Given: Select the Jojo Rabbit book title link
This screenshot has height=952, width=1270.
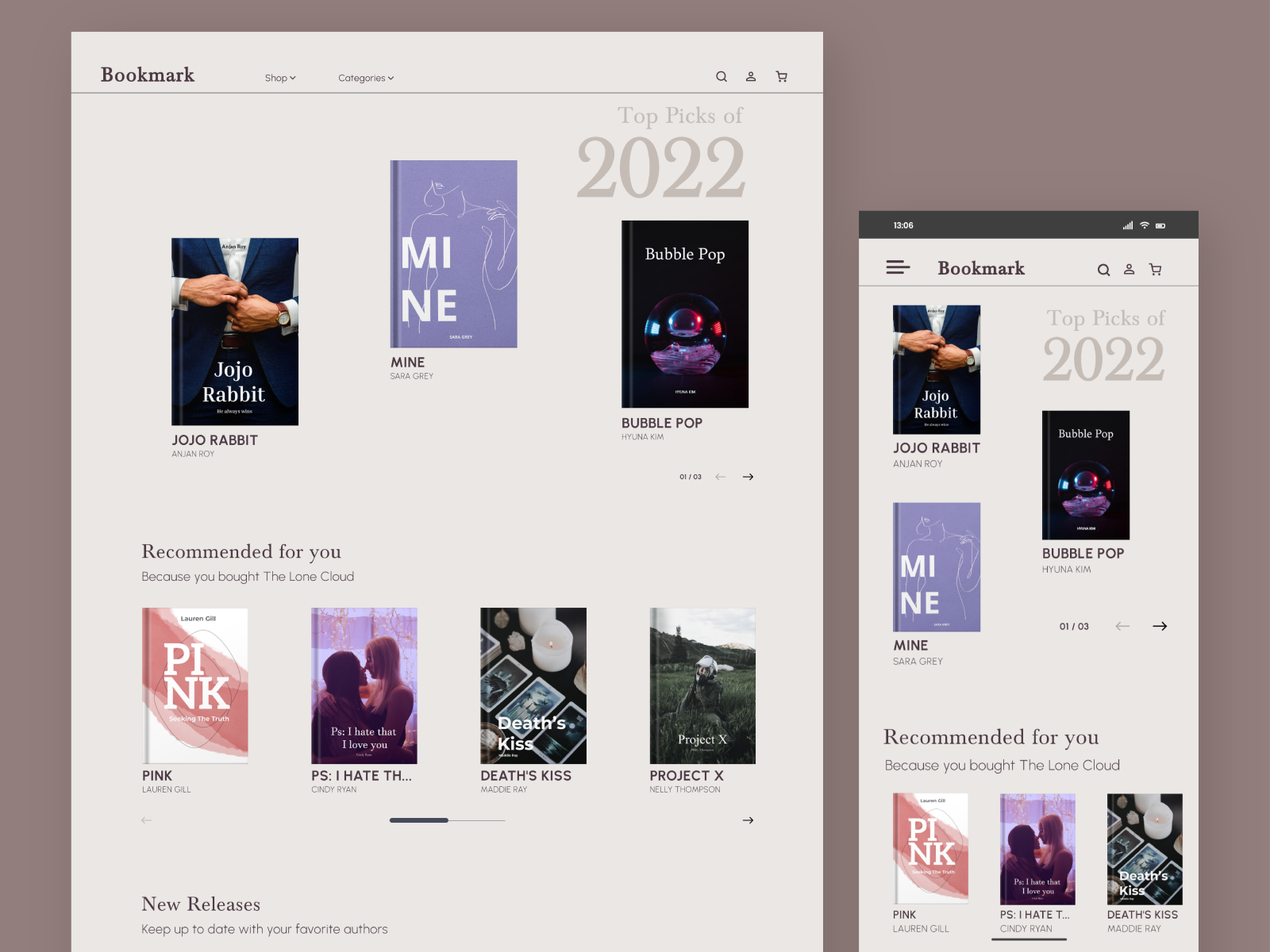Looking at the screenshot, I should (214, 440).
